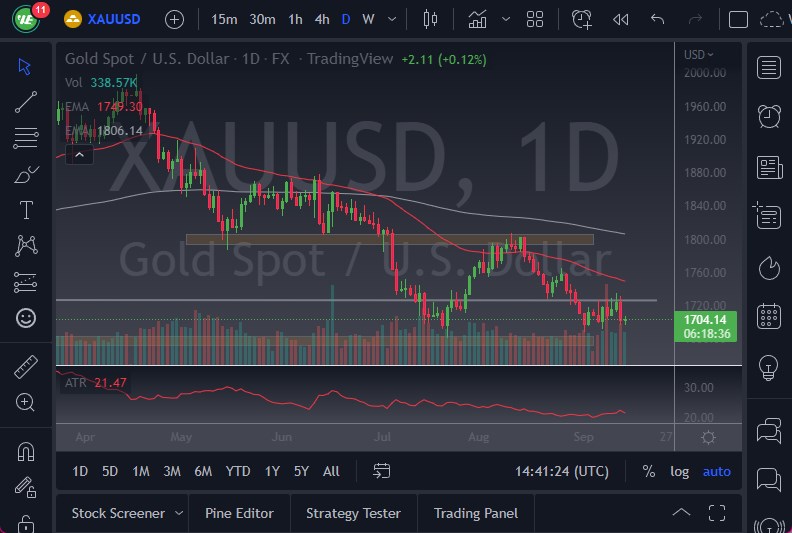Toggle the log scale option

click(679, 471)
